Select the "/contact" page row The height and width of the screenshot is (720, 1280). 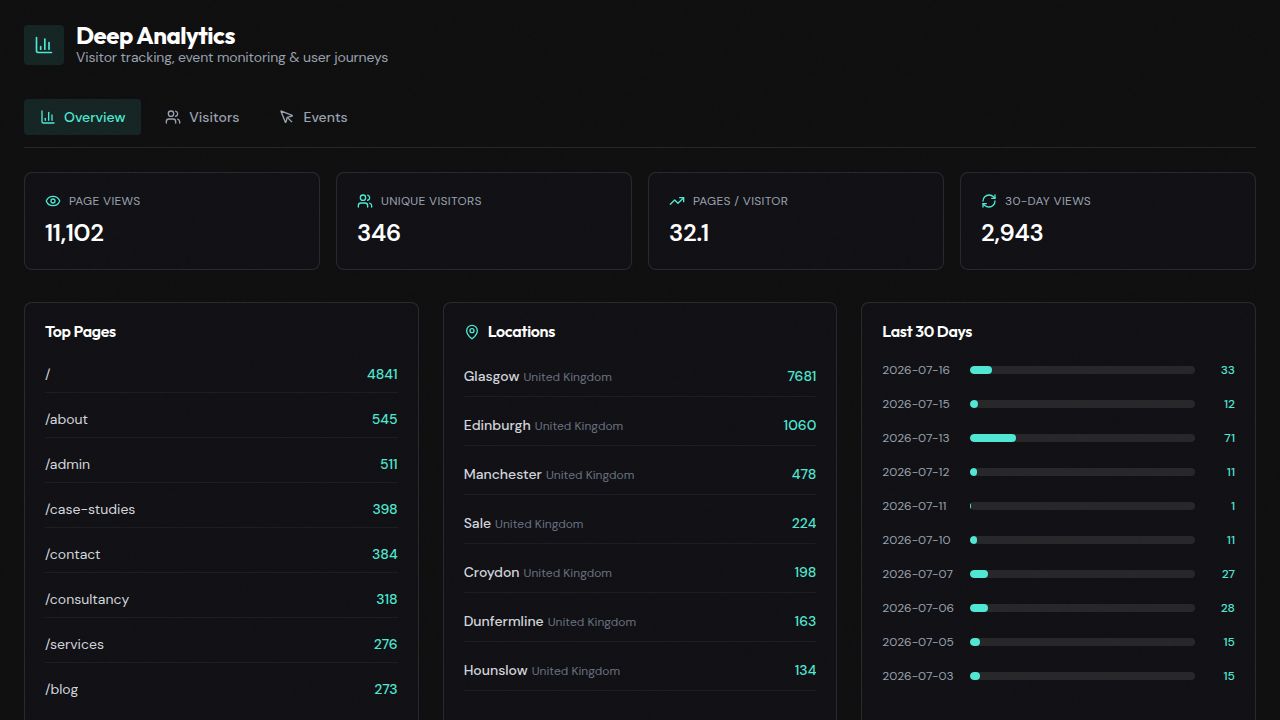click(221, 554)
